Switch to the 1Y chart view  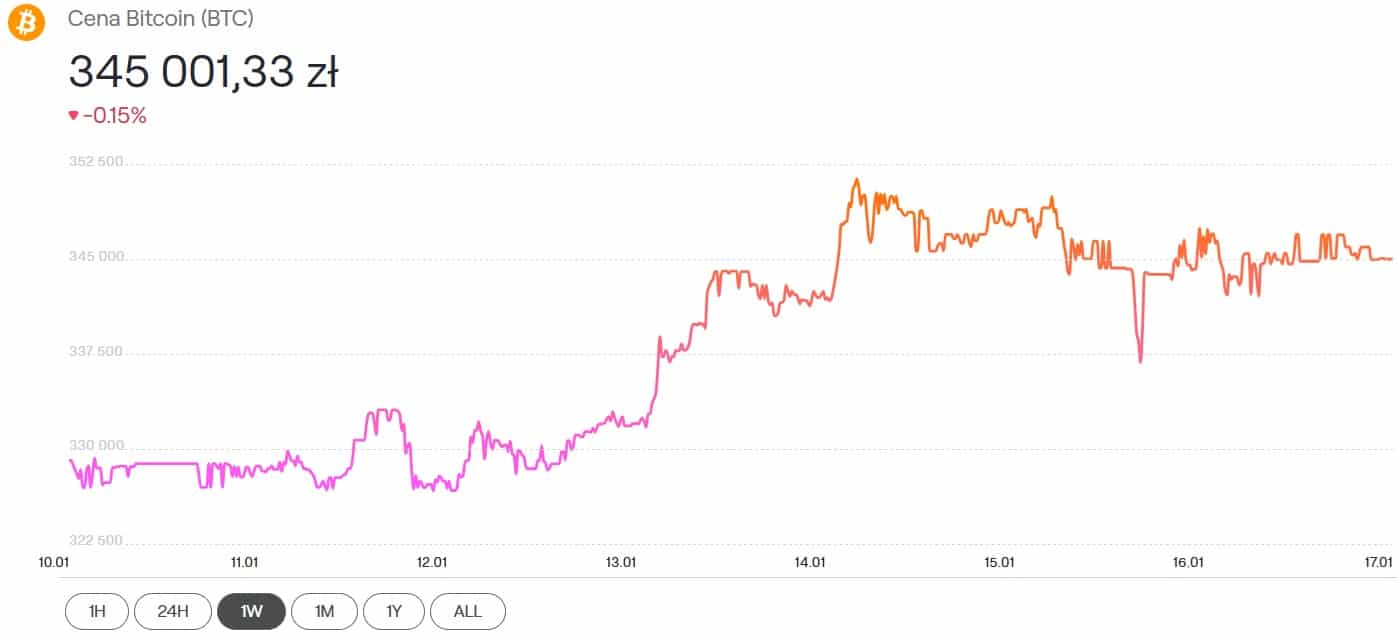pyautogui.click(x=394, y=611)
